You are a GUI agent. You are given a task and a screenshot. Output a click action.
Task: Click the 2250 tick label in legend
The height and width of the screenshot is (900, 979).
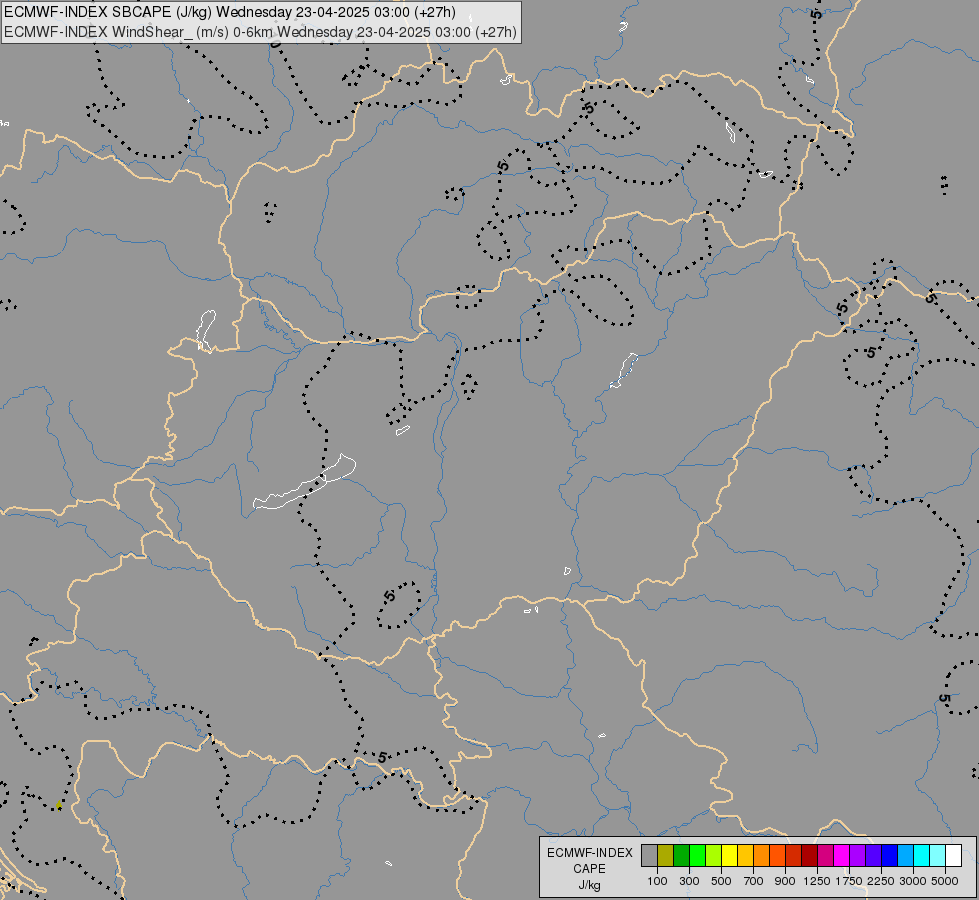pos(881,881)
